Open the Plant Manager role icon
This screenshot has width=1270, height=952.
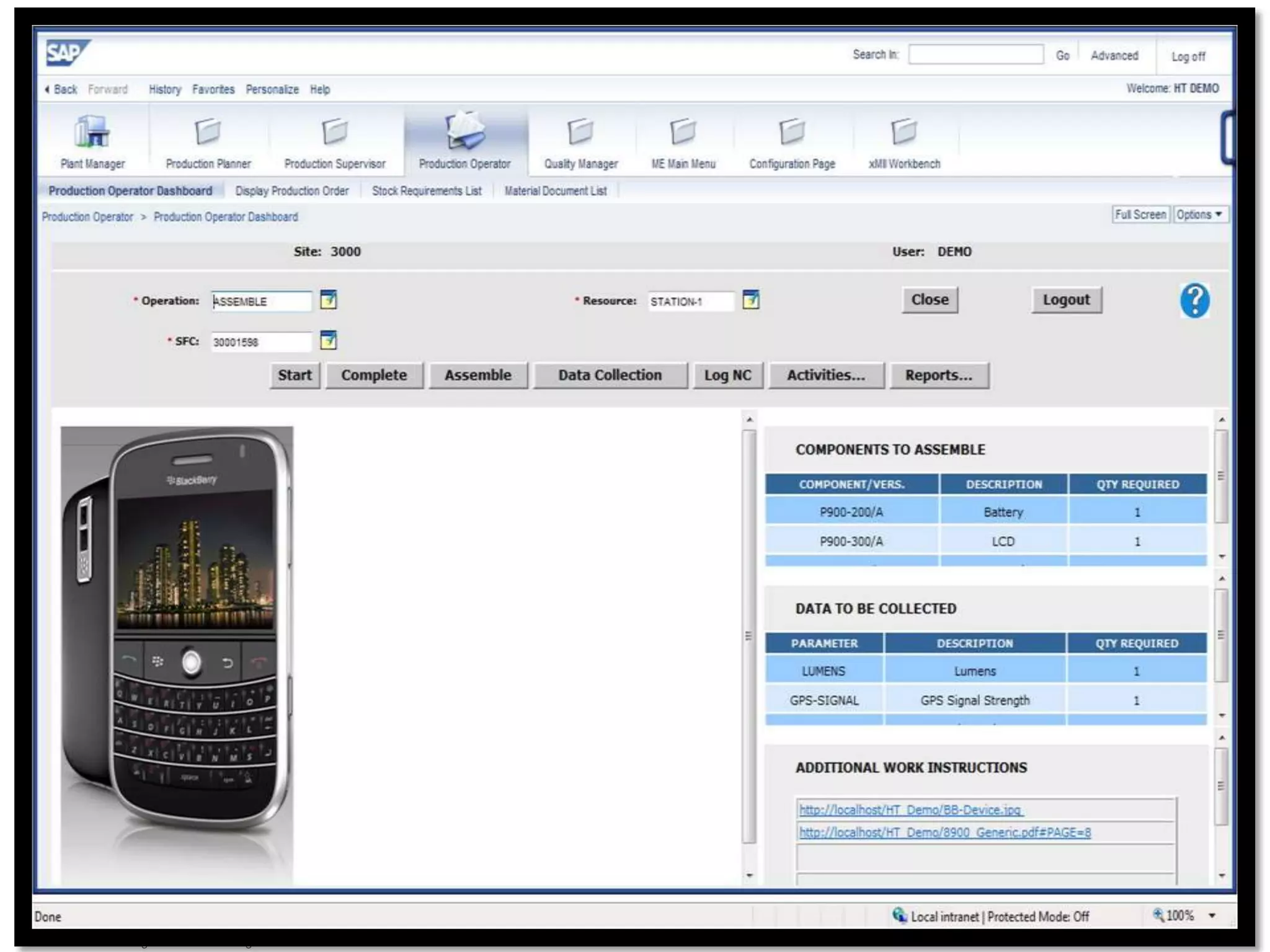tap(92, 132)
